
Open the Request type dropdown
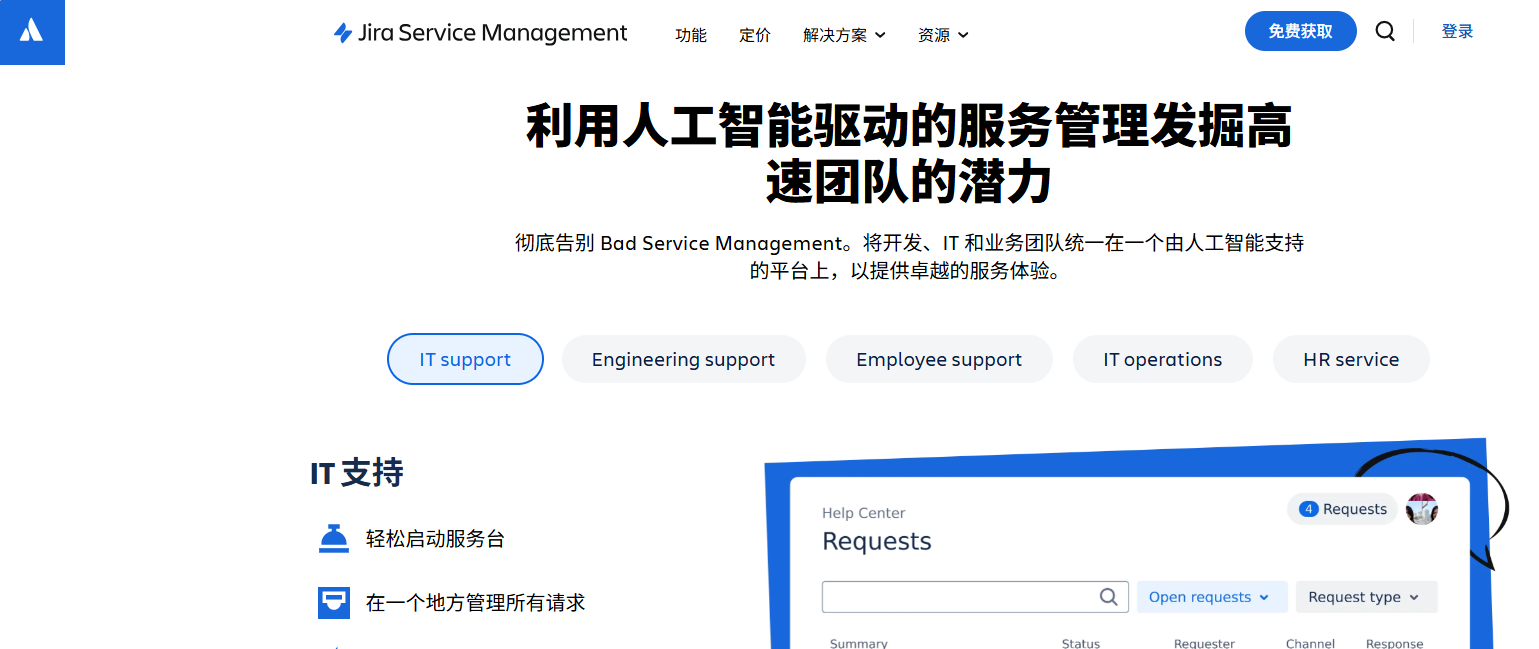coord(1366,597)
